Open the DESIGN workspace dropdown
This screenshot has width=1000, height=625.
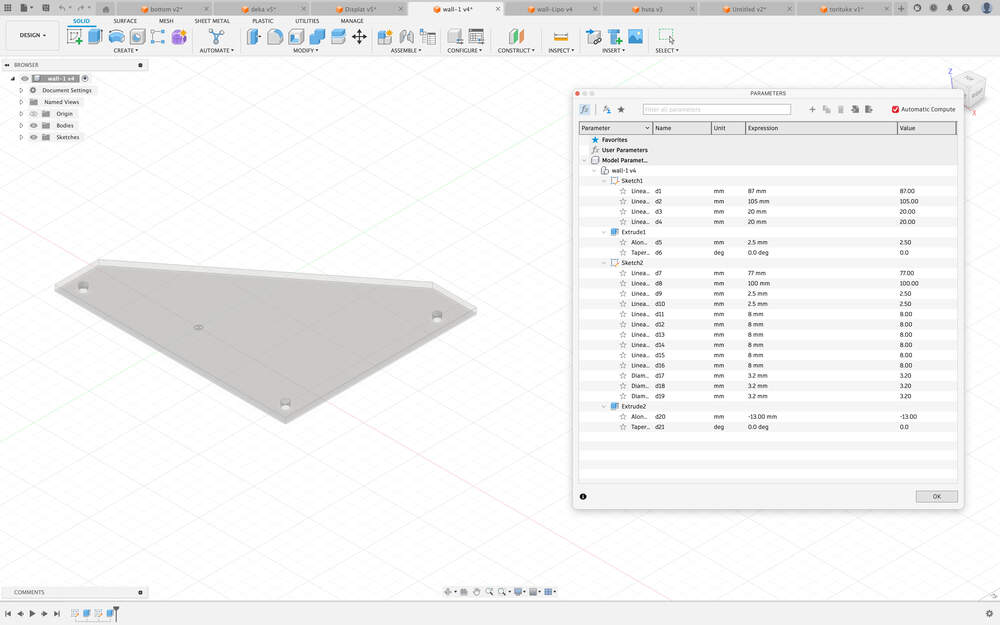(x=33, y=35)
